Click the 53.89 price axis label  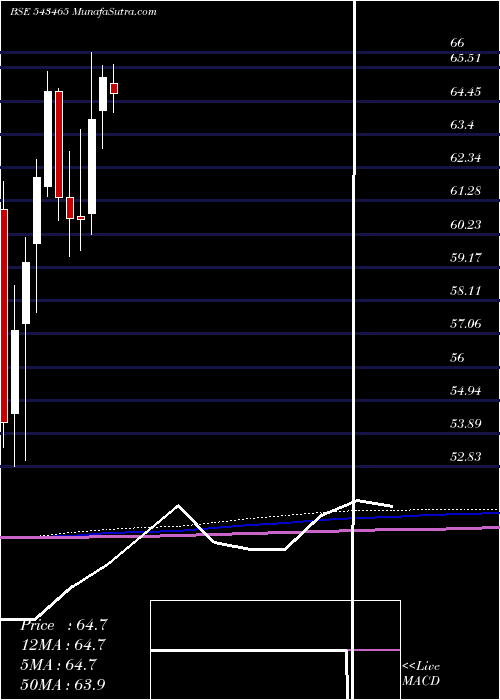[465, 423]
